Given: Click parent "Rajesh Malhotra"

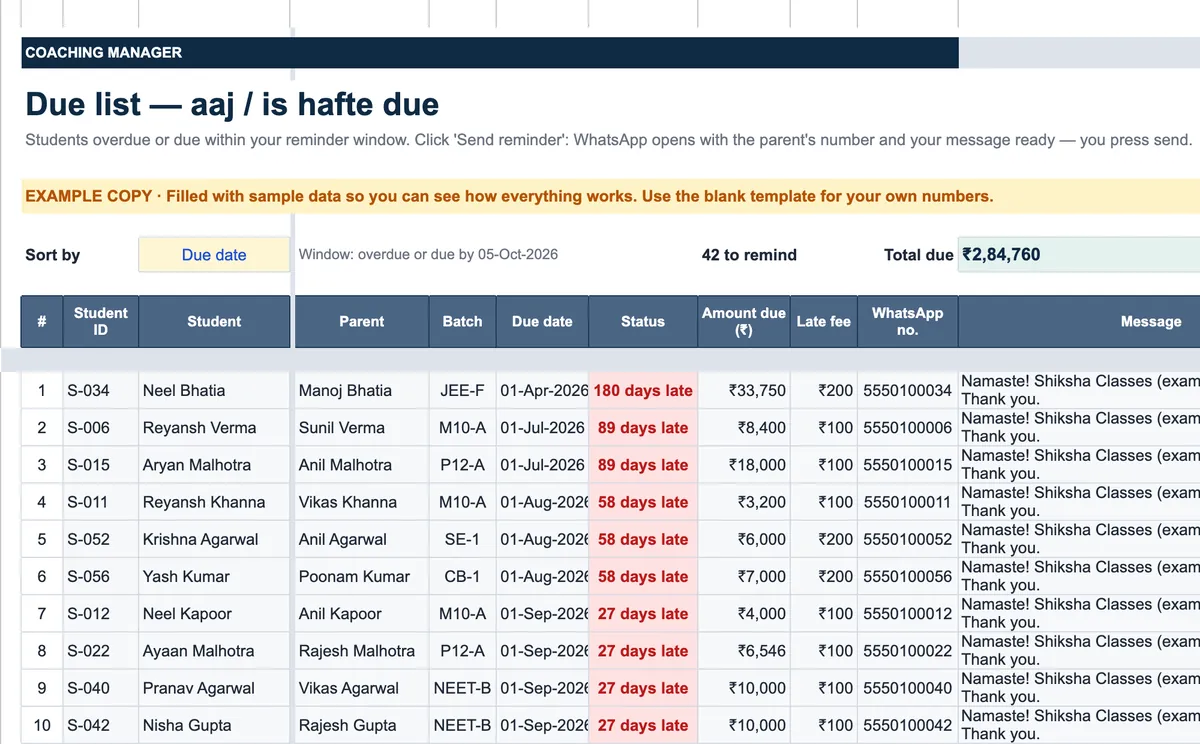Looking at the screenshot, I should coord(357,650).
